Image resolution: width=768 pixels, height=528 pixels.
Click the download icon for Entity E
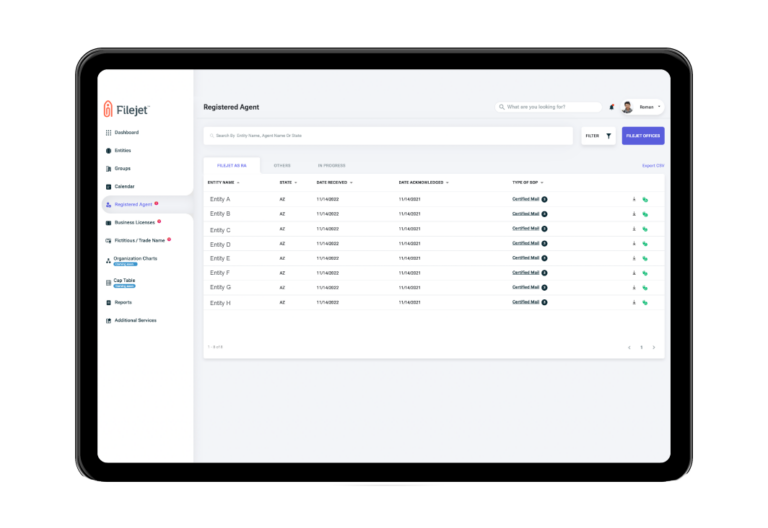point(634,258)
